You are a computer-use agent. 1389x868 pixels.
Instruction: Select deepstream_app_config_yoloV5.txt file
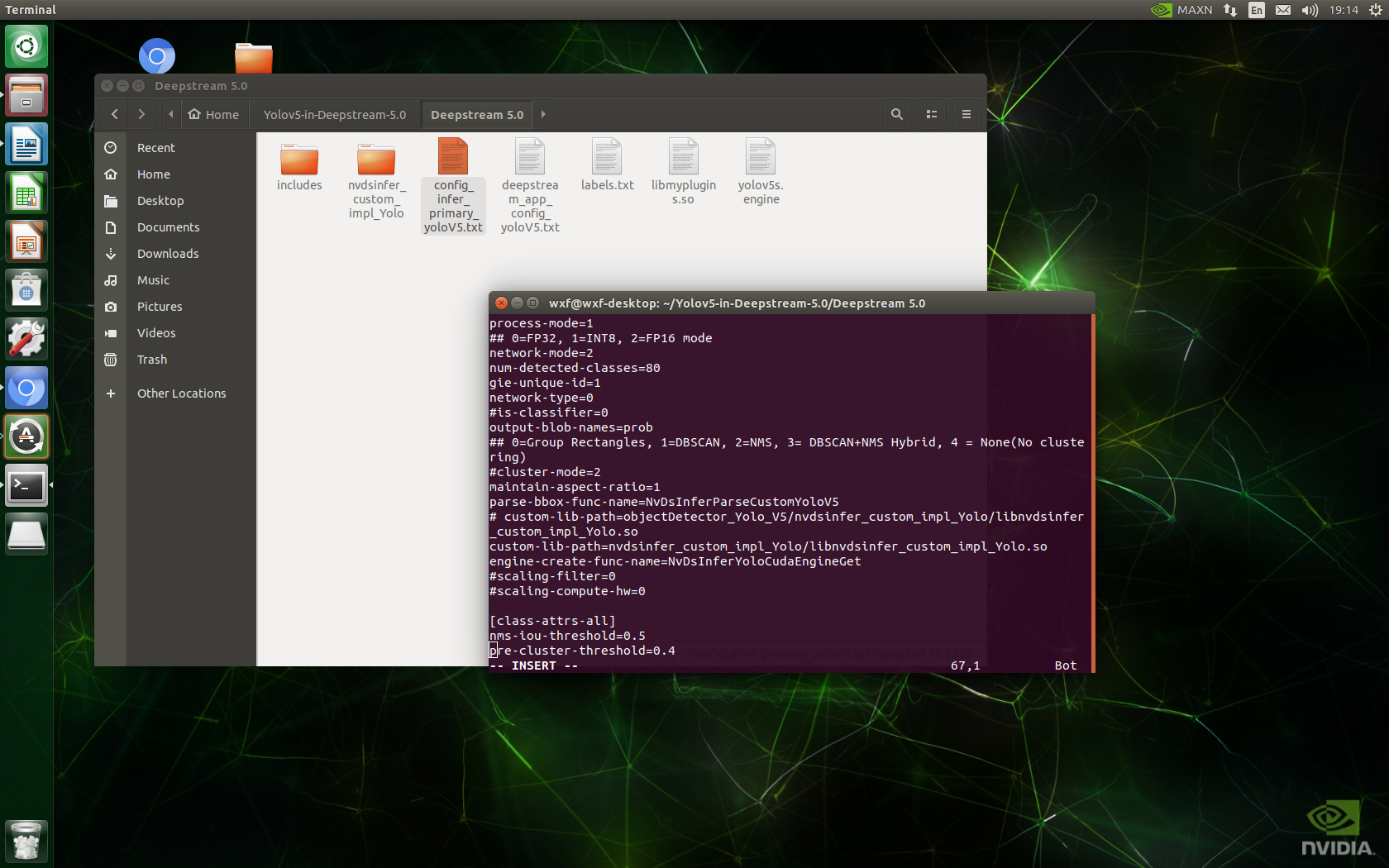pos(530,186)
